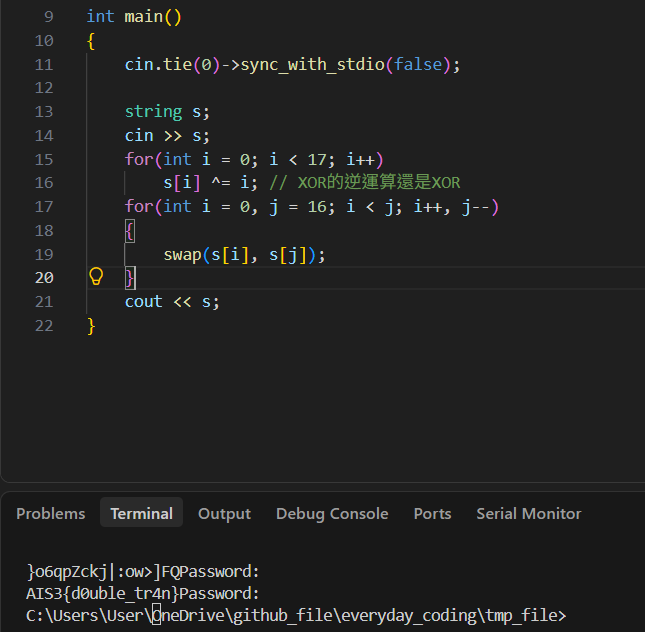The image size is (645, 632).
Task: Open the Ports tab
Action: click(432, 514)
